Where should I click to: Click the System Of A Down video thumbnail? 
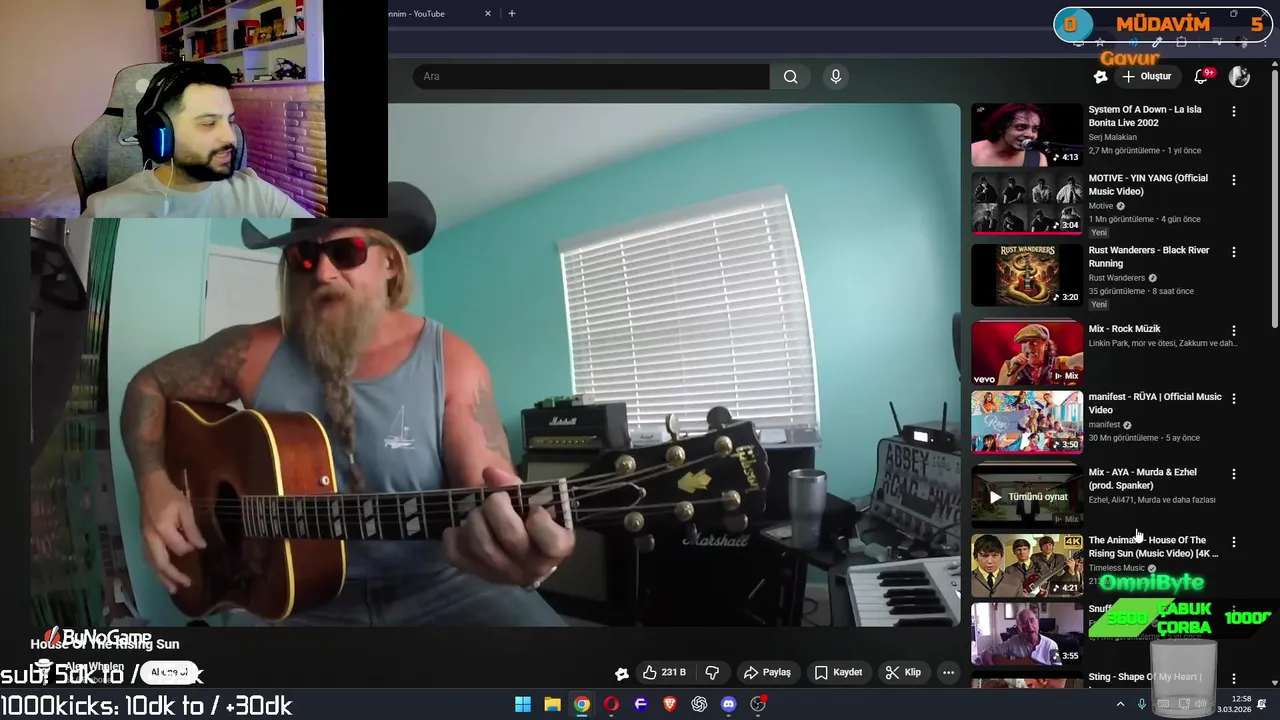coord(1027,134)
